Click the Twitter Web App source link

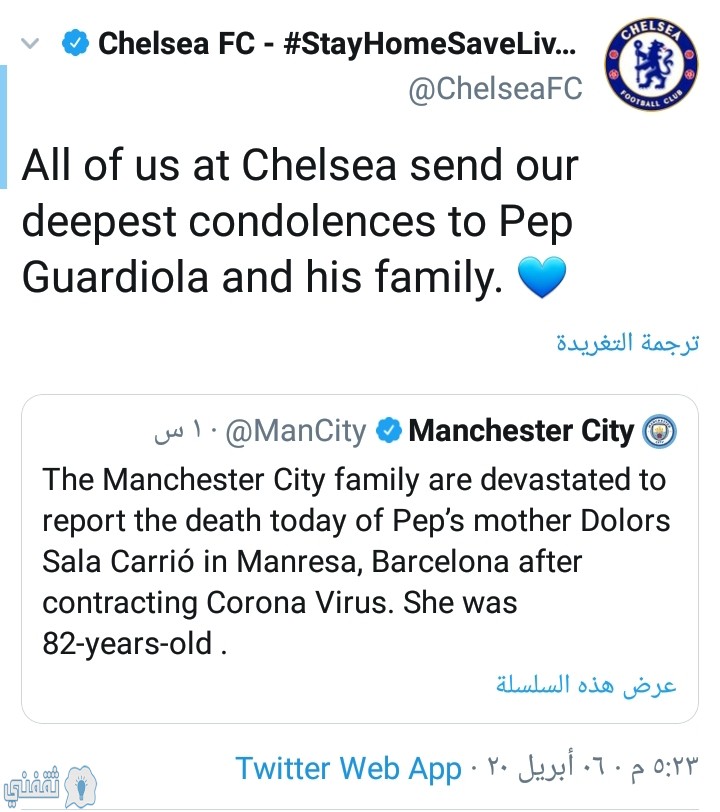click(x=349, y=768)
